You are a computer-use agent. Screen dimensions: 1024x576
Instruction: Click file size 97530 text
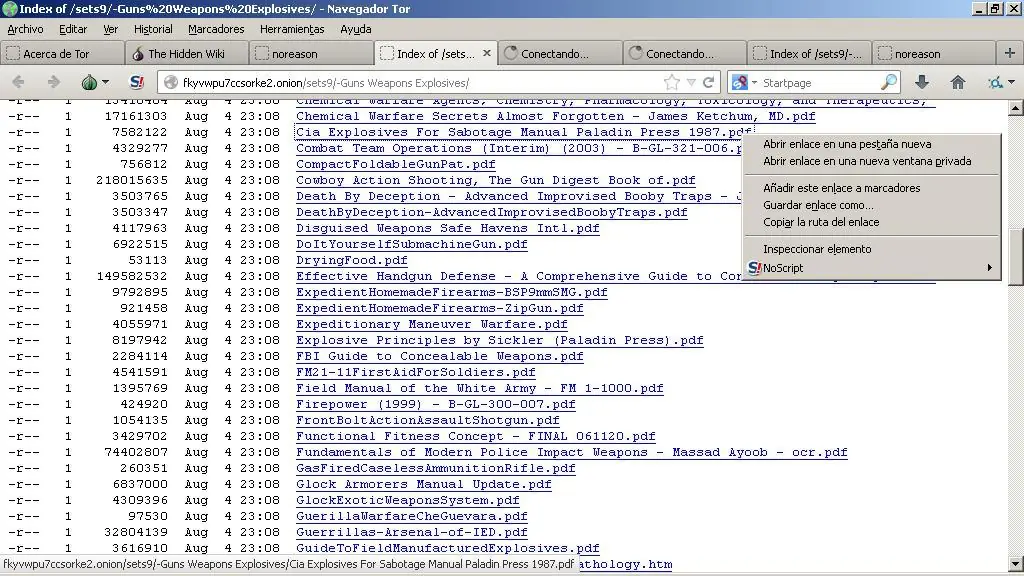148,516
